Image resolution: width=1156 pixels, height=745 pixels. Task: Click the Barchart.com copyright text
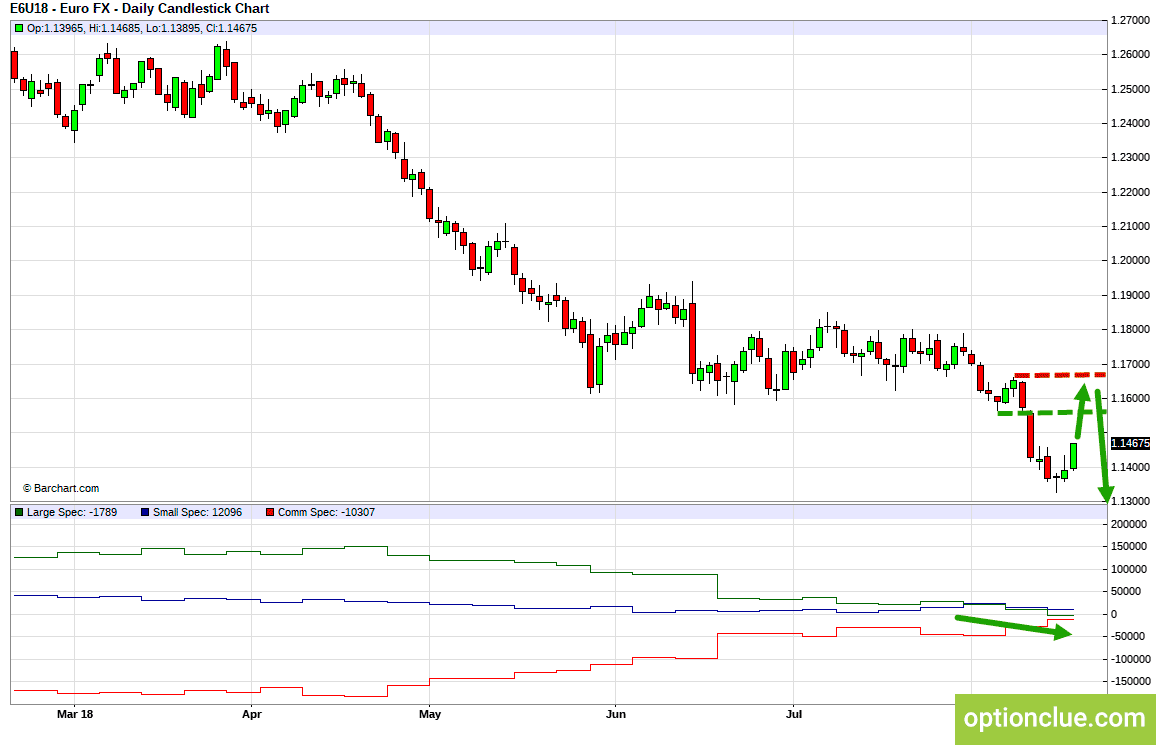(61, 488)
